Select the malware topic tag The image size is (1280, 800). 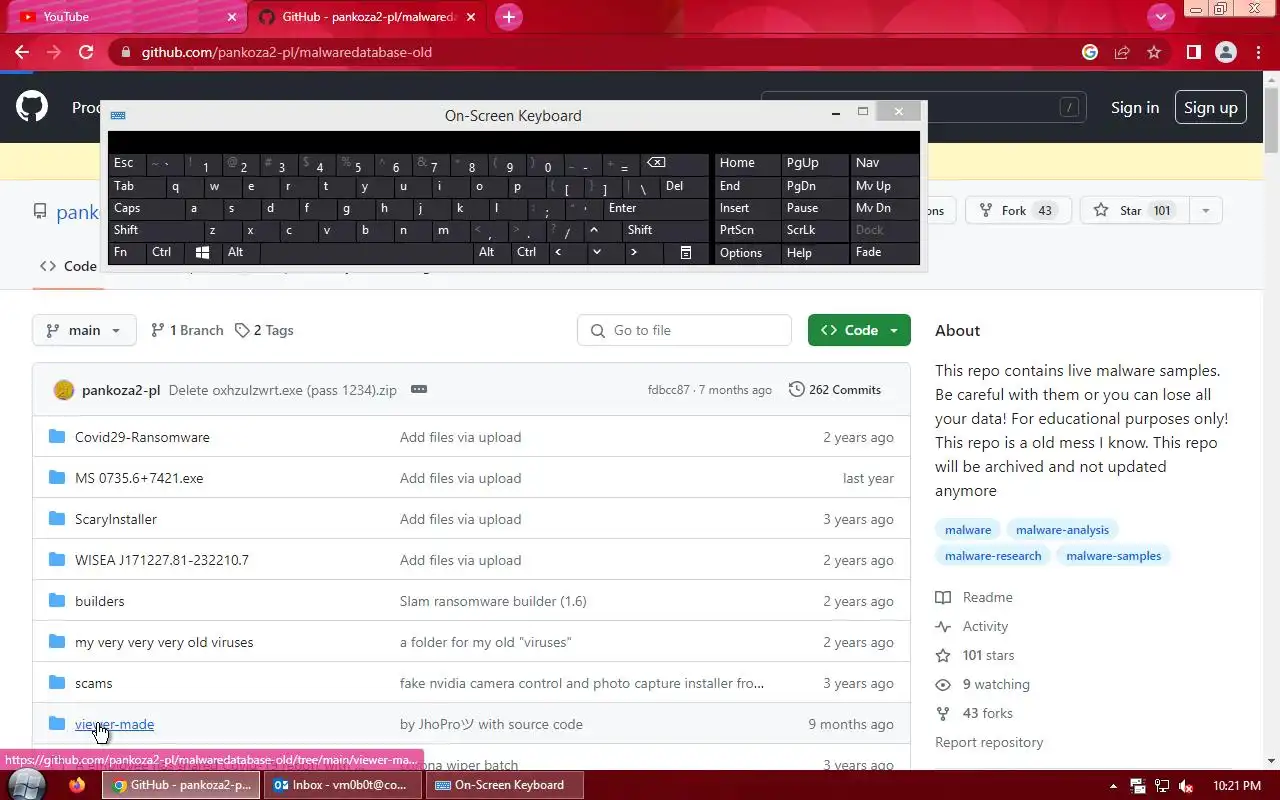(x=968, y=530)
